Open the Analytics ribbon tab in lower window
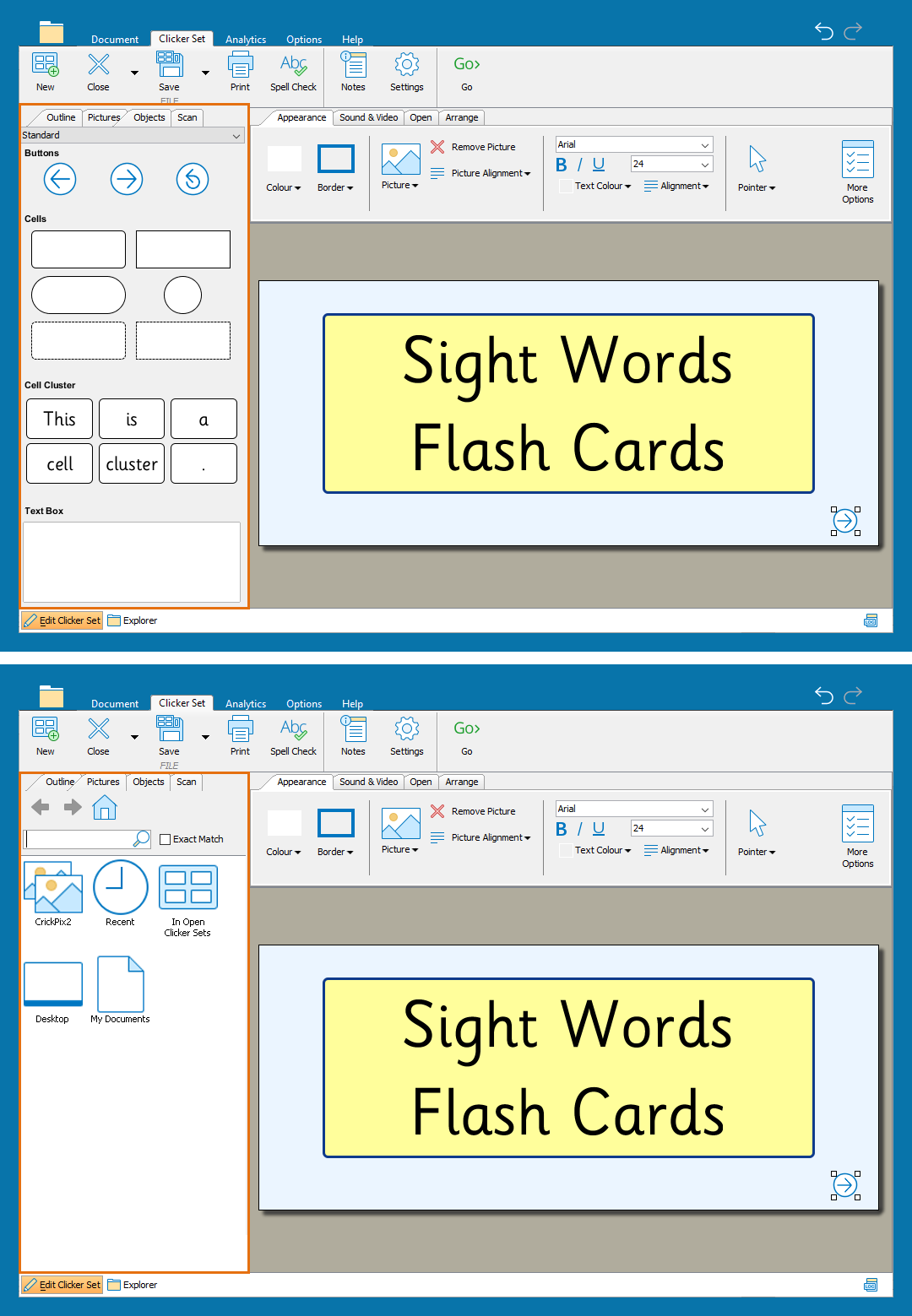912x1316 pixels. [246, 704]
